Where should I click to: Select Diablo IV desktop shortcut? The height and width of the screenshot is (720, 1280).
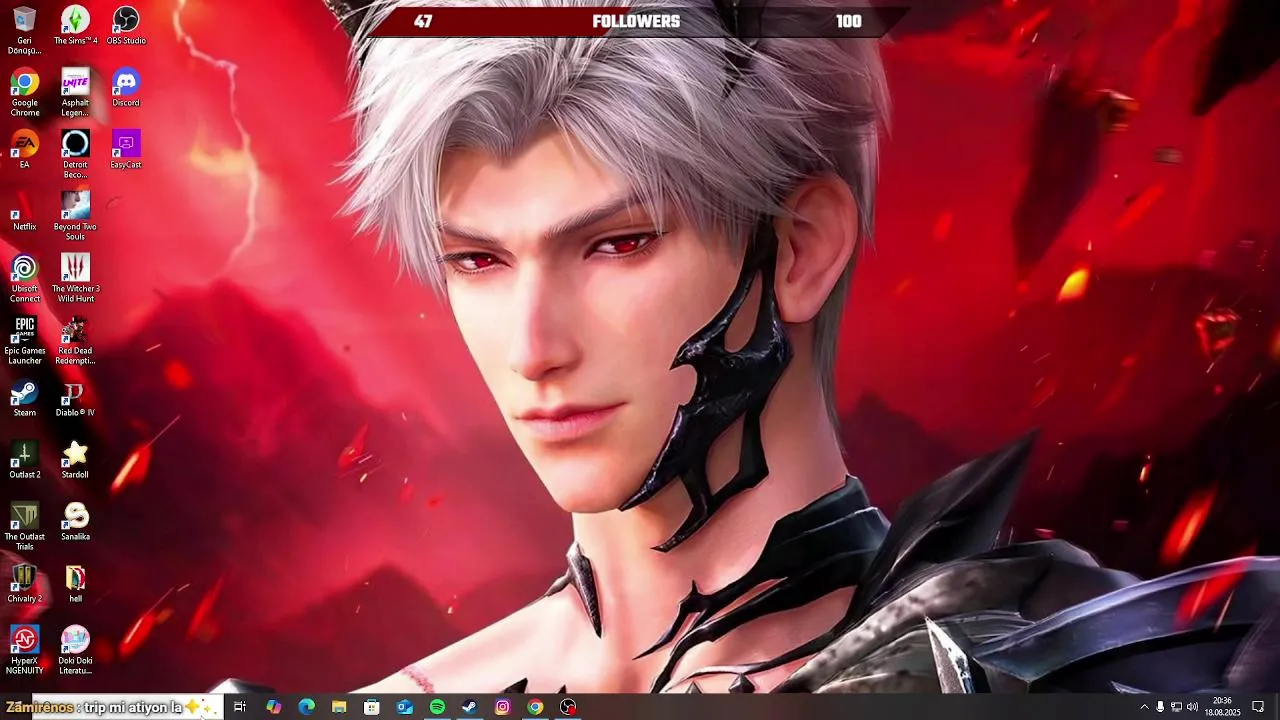coord(75,398)
